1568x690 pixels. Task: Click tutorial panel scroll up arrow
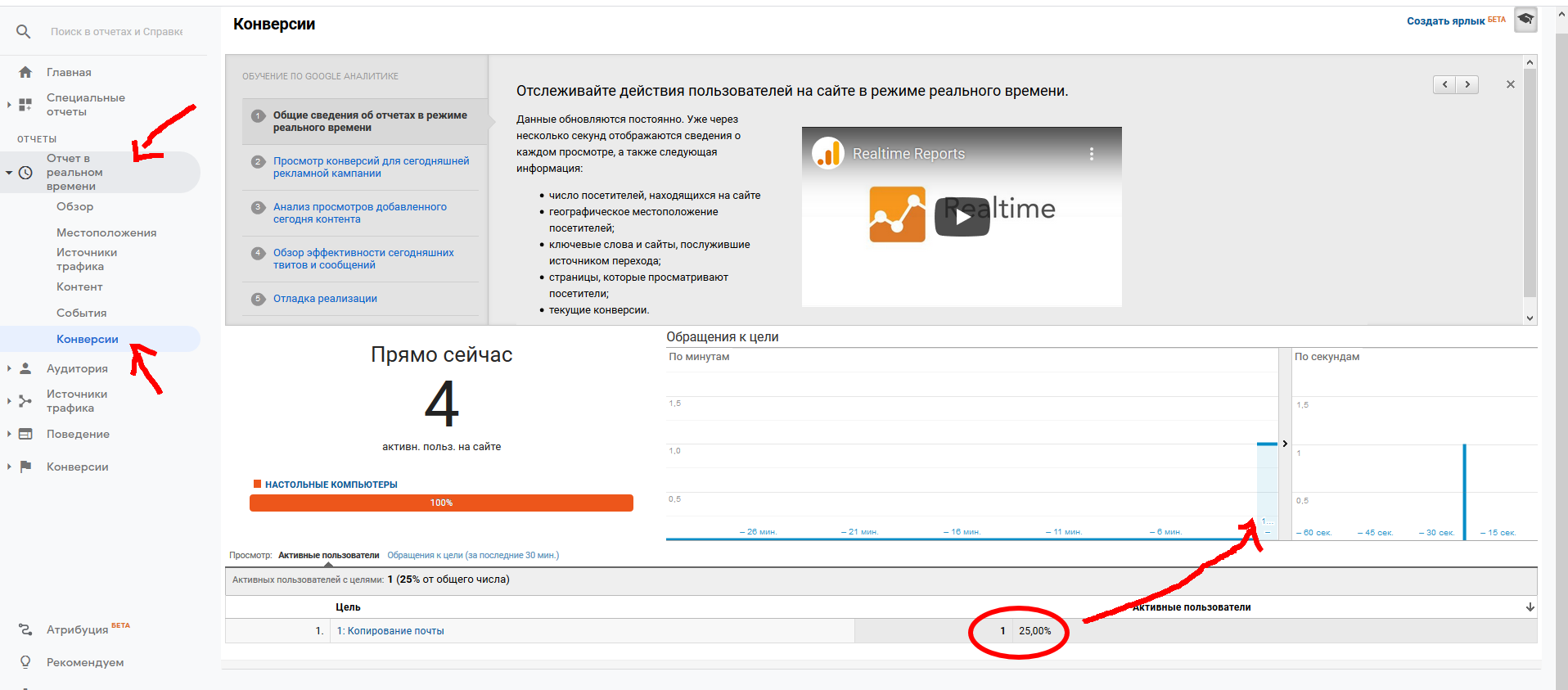click(x=1530, y=62)
